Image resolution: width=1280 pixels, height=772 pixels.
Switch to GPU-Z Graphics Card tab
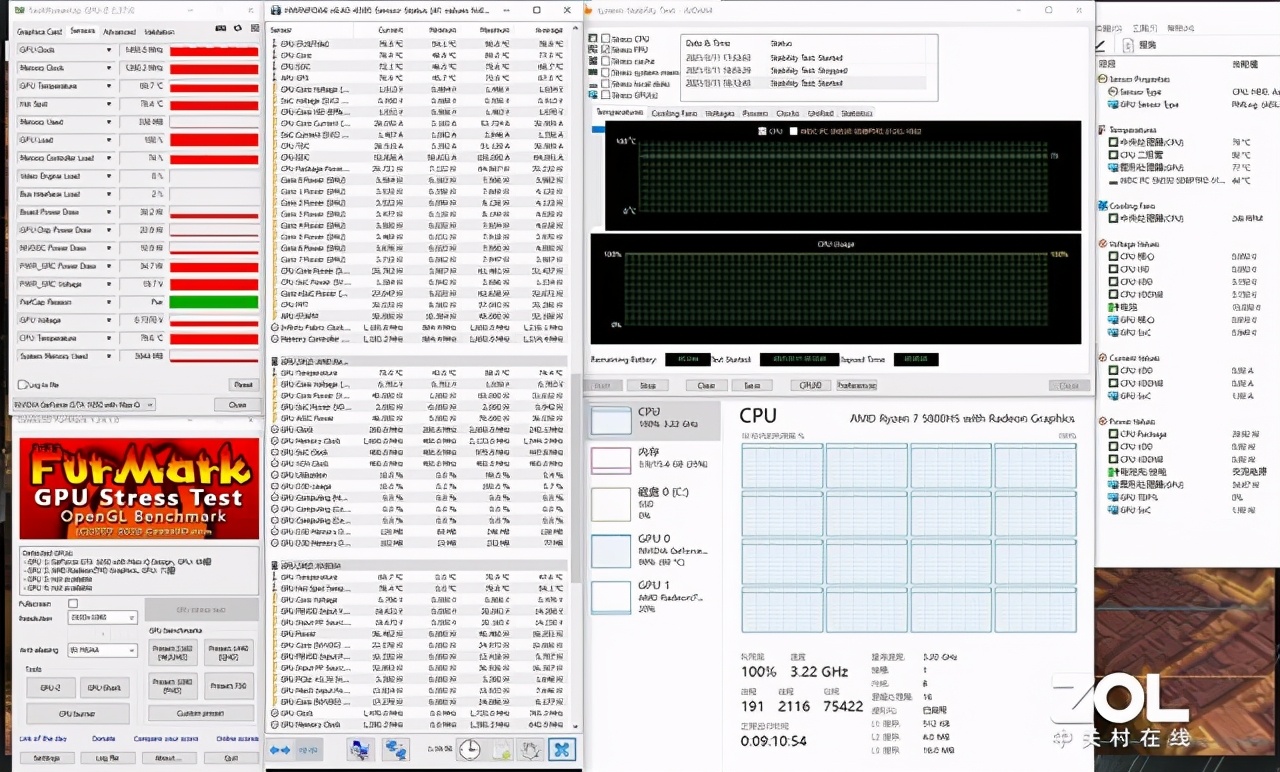coord(40,32)
